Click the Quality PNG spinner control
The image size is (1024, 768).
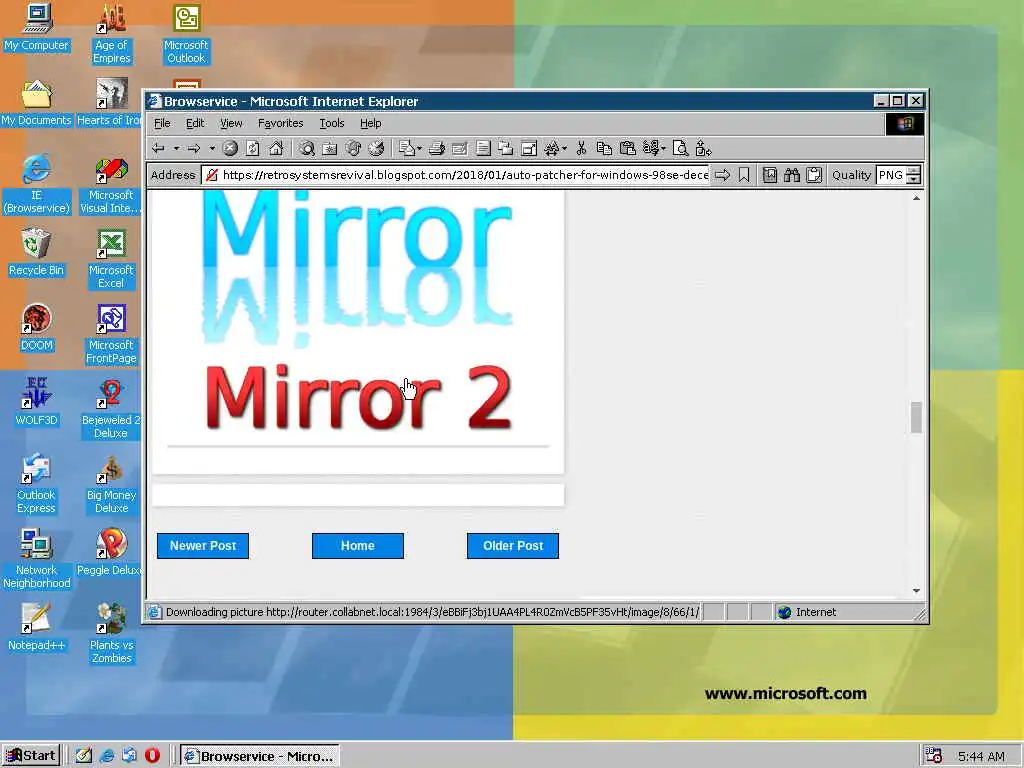tap(914, 175)
